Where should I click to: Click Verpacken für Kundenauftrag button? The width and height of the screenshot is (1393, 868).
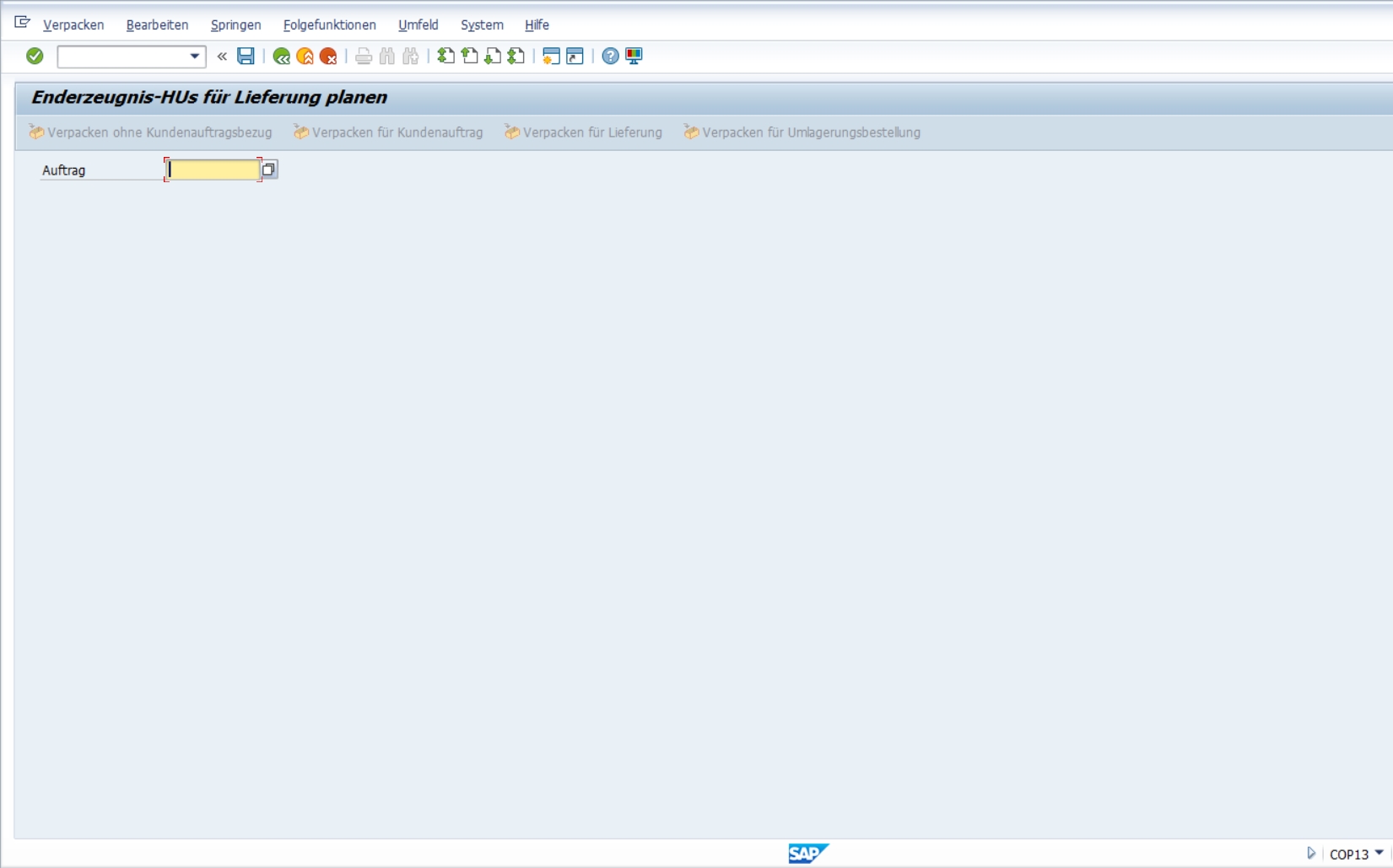coord(388,132)
